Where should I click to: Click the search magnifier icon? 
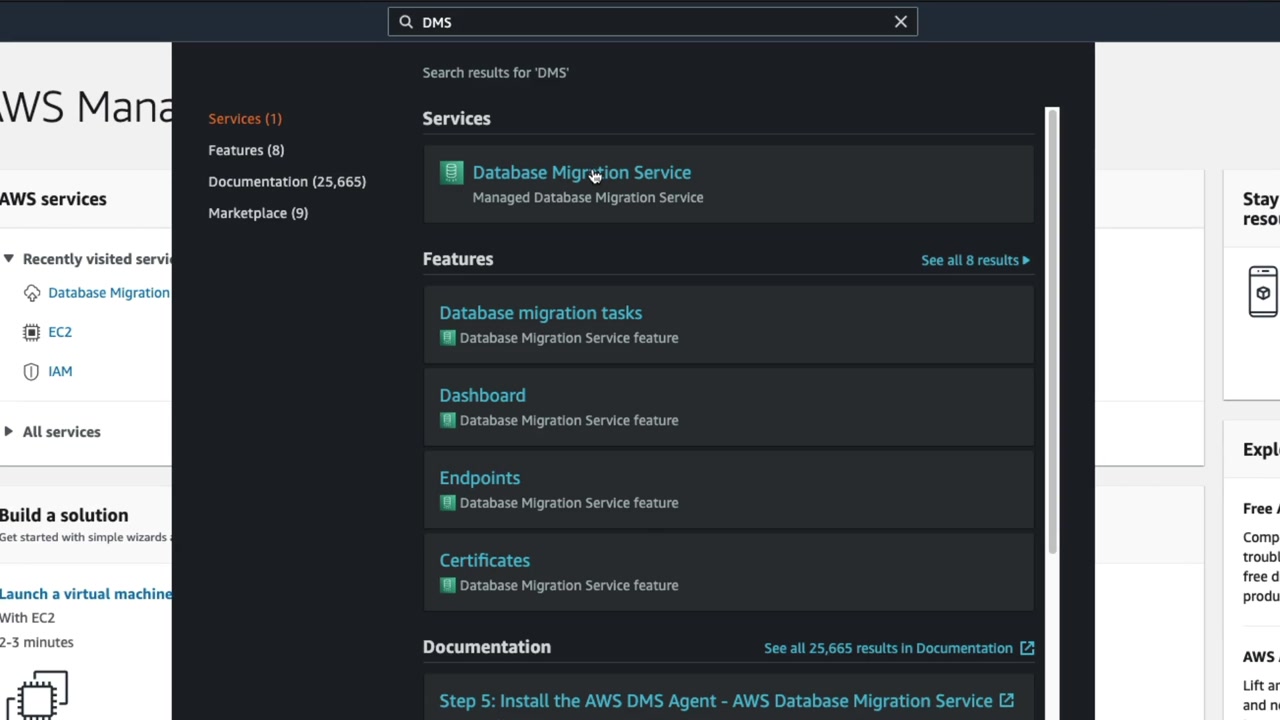(x=406, y=22)
